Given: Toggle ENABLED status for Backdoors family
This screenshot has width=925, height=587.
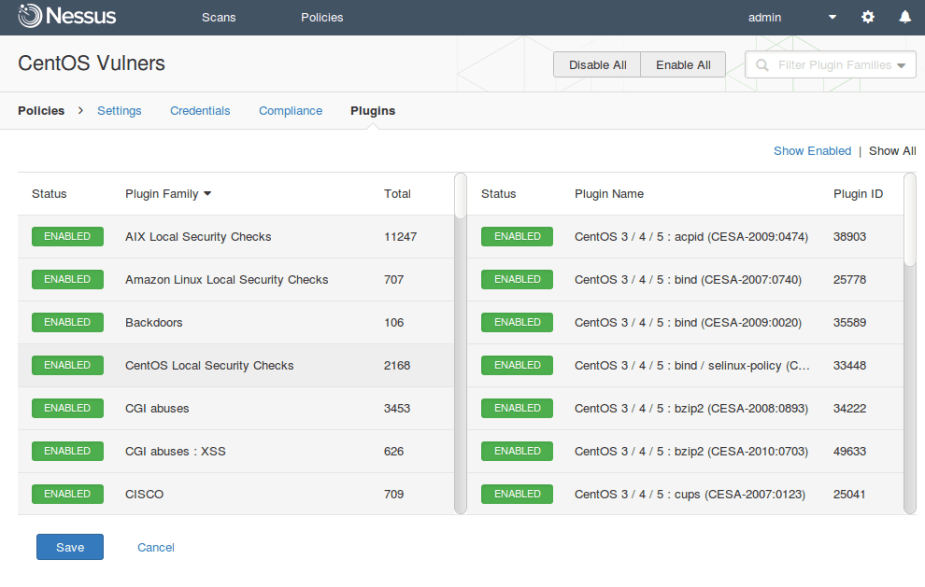Looking at the screenshot, I should [x=67, y=323].
